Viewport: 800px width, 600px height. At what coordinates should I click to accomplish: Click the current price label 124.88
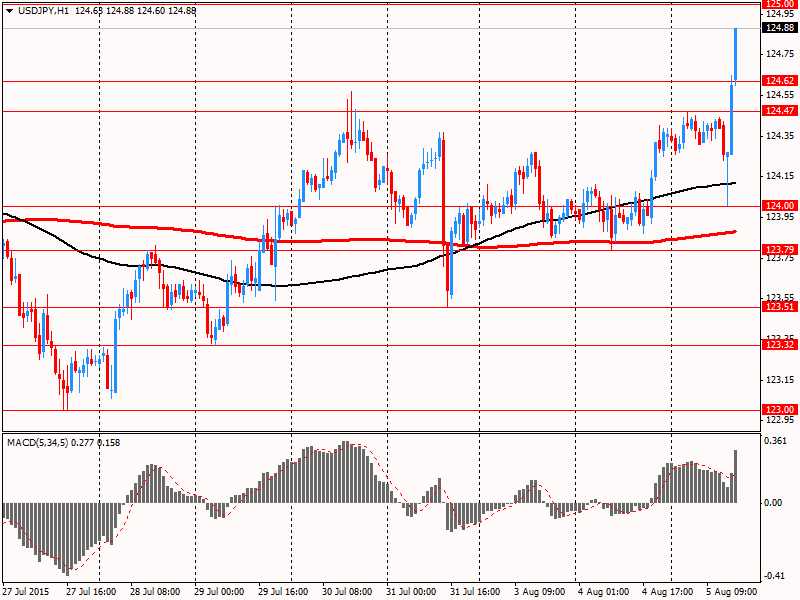tap(780, 28)
